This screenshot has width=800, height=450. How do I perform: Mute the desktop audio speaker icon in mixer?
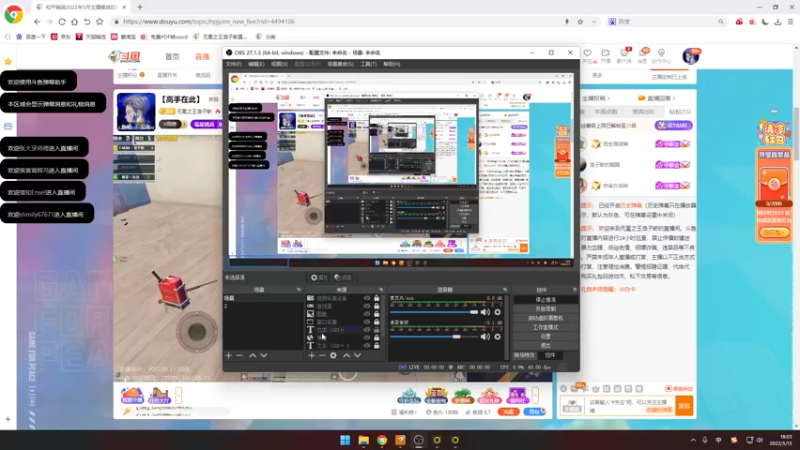[x=485, y=336]
